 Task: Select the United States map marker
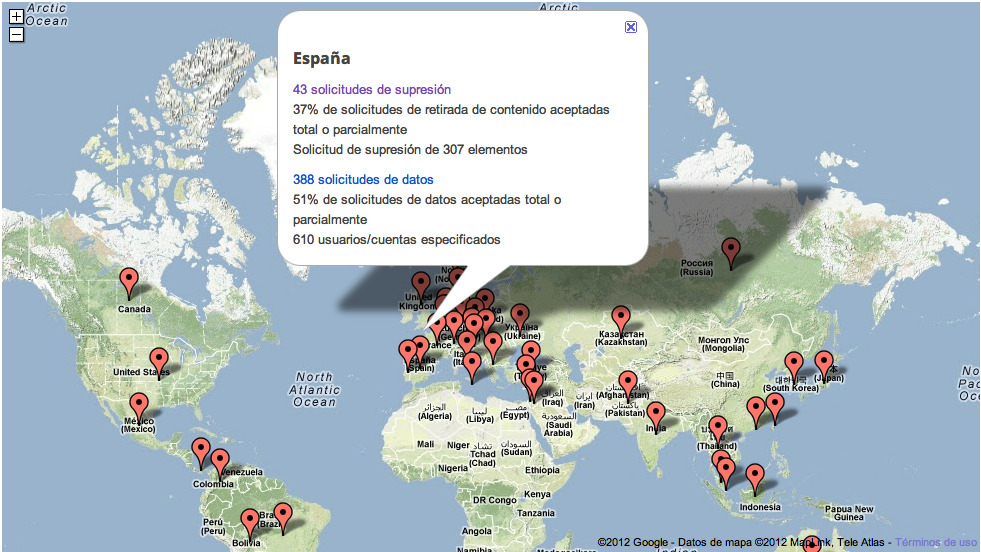(x=159, y=363)
